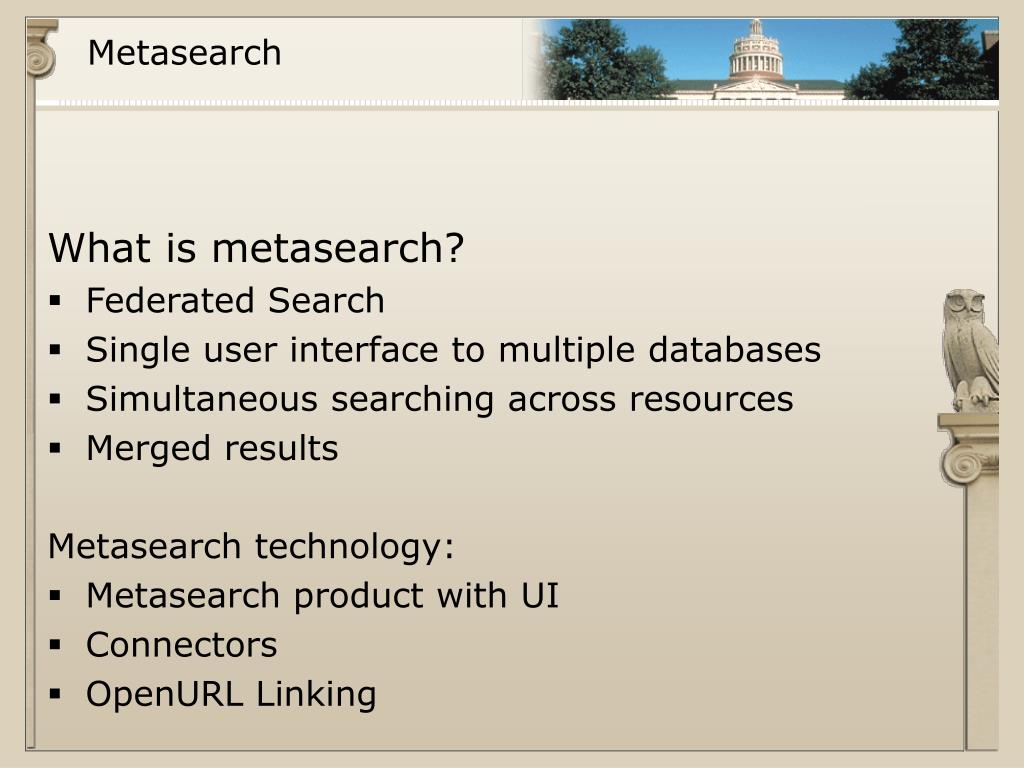
Task: Click the 'OpenURL Linking' text
Action: (231, 694)
